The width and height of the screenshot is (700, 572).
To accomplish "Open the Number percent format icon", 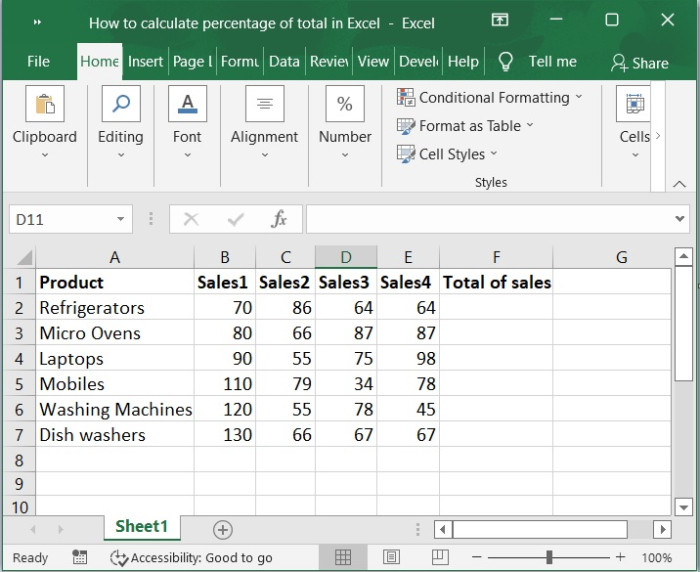I will [x=345, y=105].
